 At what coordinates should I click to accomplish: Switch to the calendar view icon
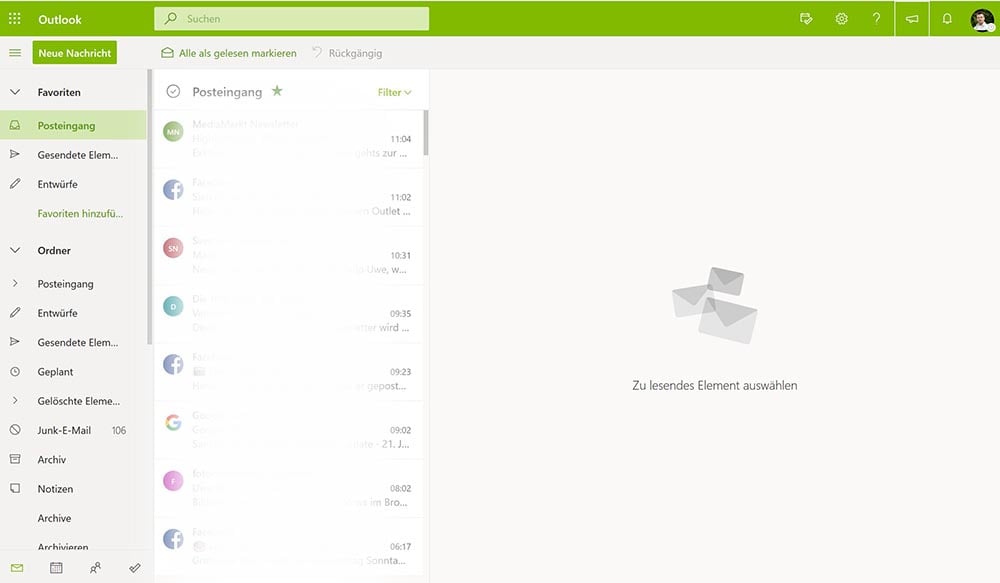[x=56, y=568]
